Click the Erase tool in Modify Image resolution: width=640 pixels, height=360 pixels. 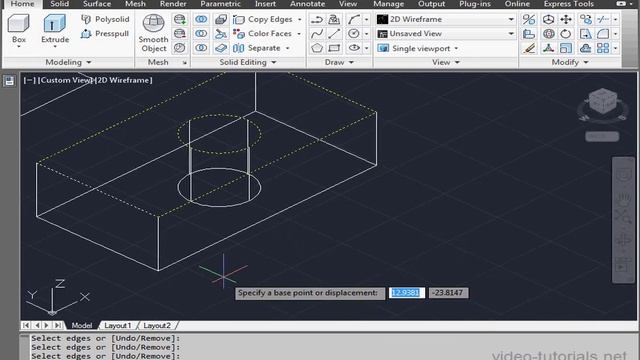pyautogui.click(x=529, y=48)
